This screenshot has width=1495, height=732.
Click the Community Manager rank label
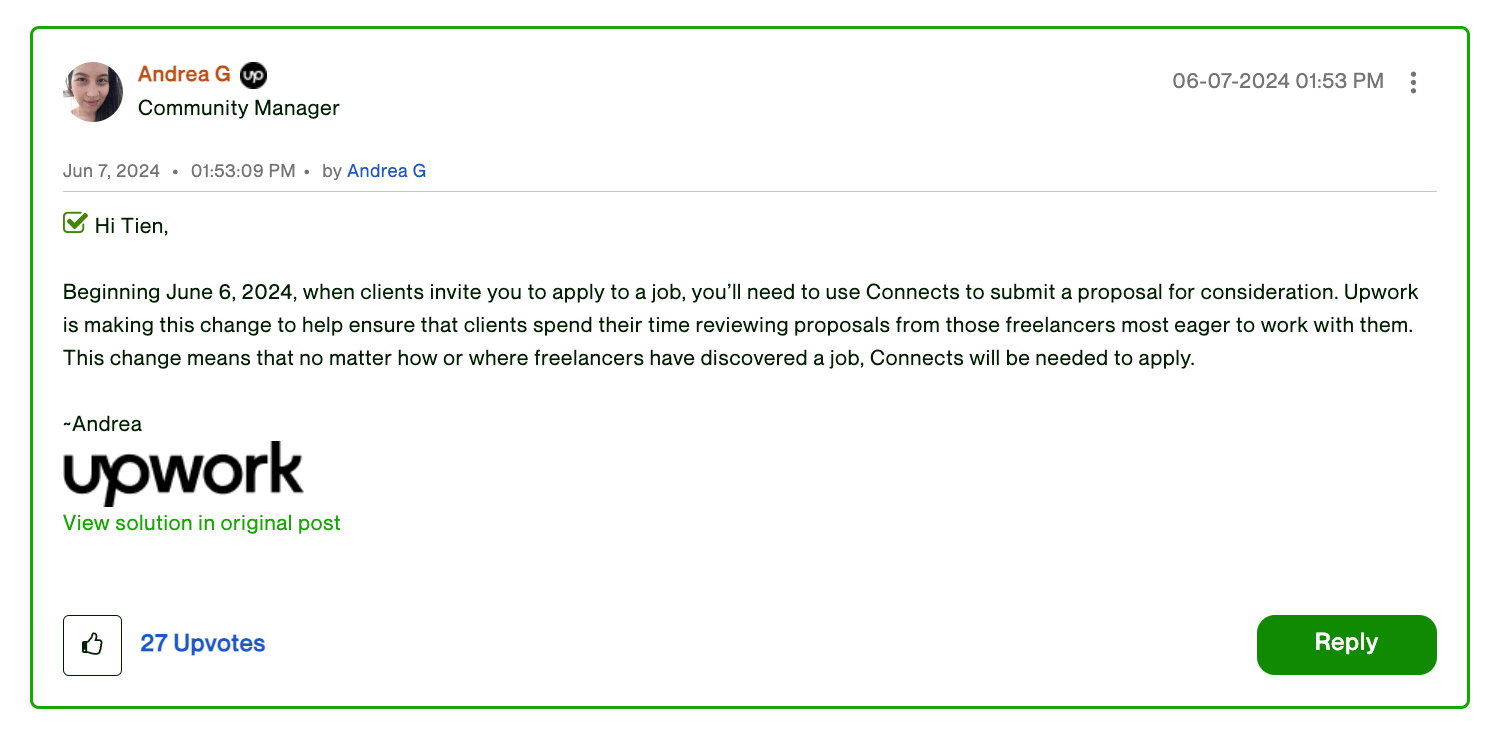pos(238,108)
